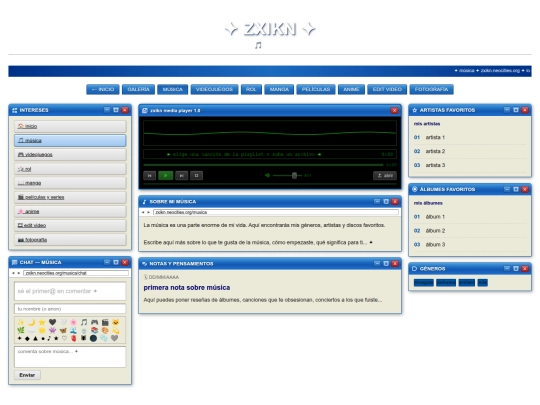Mute audio via the green speaker icon

click(267, 176)
